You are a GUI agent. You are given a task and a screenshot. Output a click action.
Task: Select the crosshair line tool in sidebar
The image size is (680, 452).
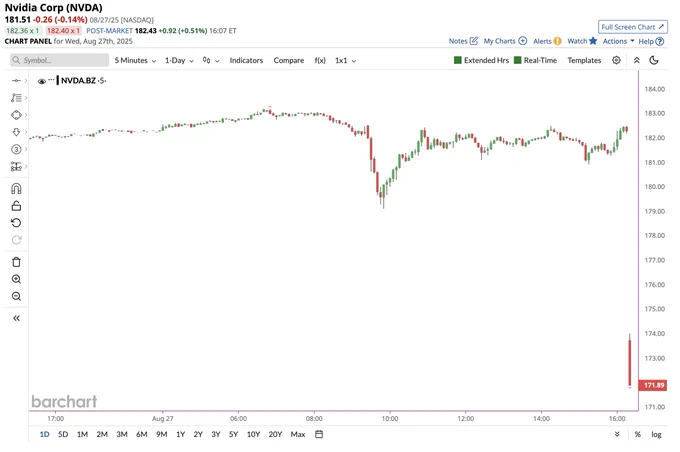coord(16,81)
